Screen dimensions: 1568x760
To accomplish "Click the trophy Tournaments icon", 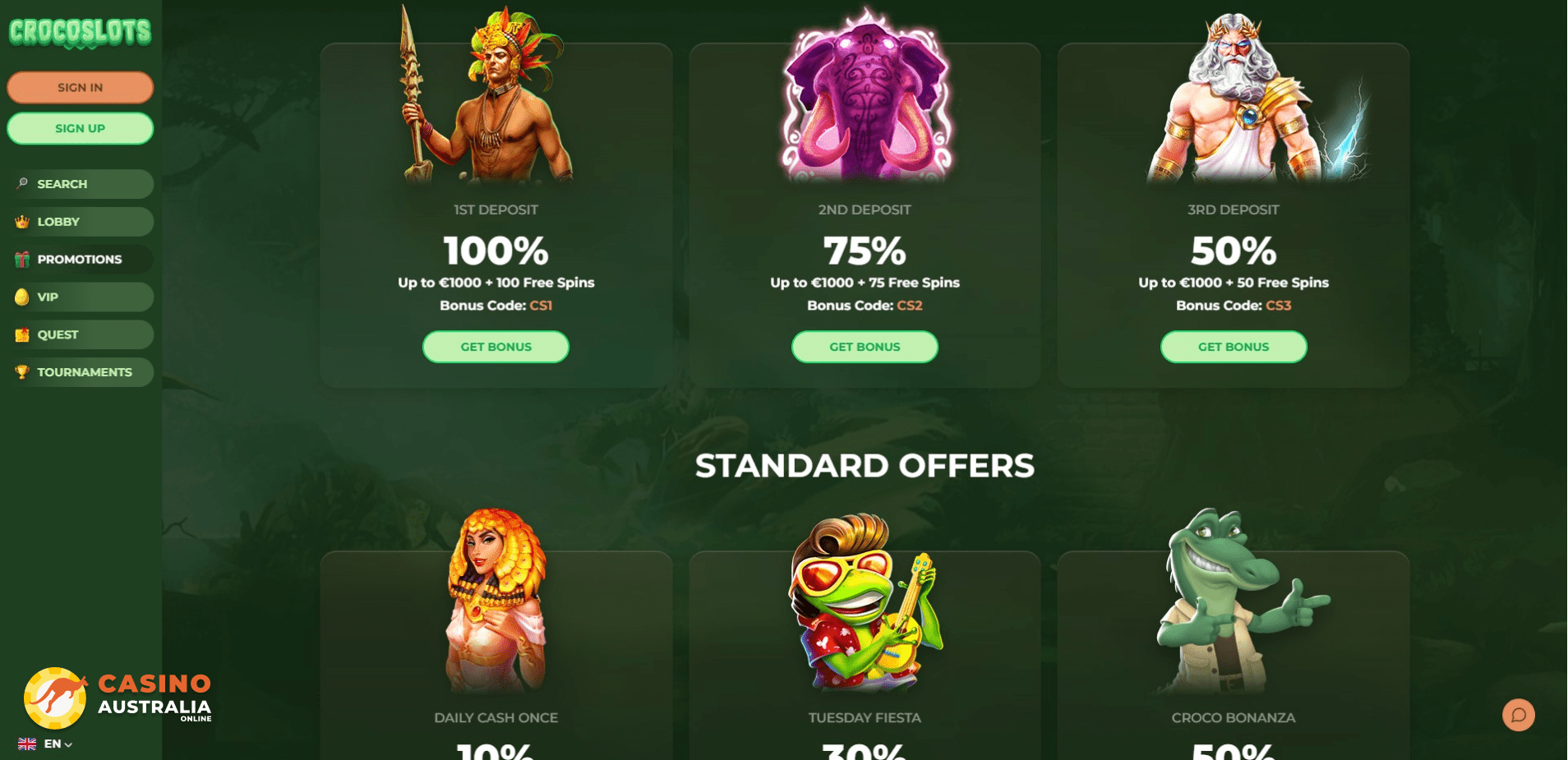I will [22, 372].
